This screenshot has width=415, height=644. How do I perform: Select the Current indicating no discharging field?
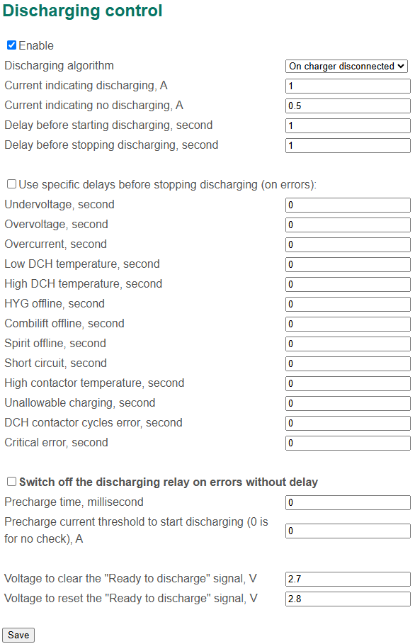click(x=348, y=106)
